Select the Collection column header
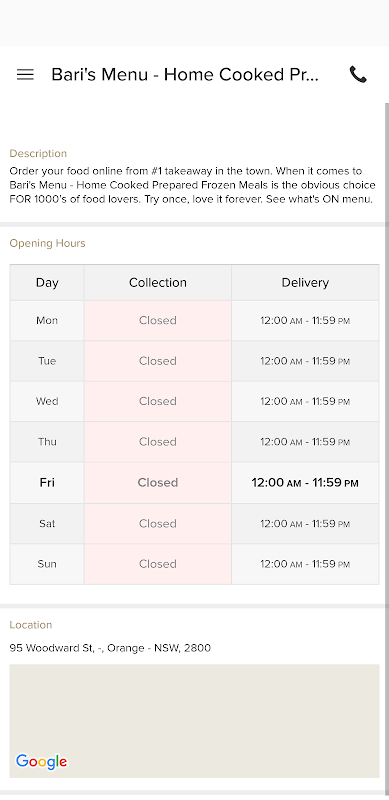 pos(158,283)
